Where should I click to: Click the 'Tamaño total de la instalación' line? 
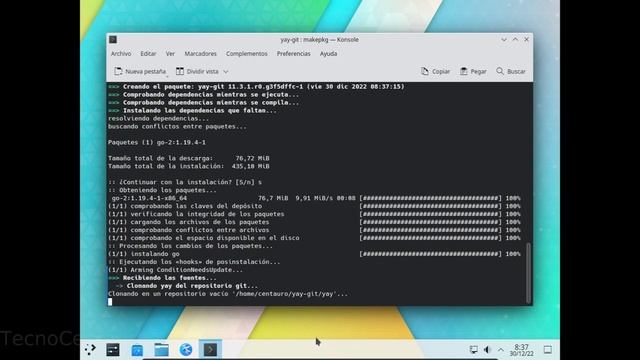click(x=189, y=166)
